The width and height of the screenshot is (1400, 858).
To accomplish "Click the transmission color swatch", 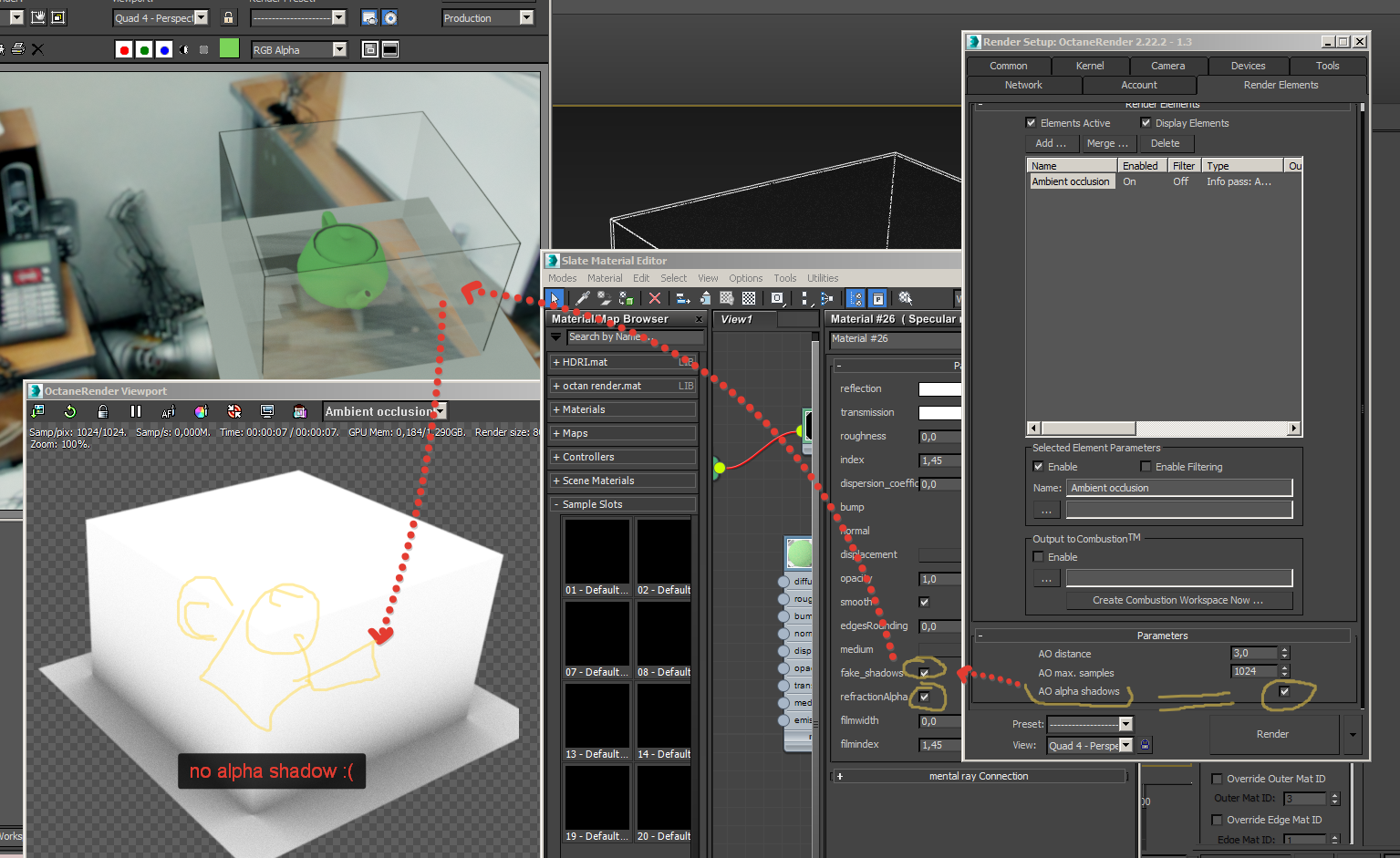I will [x=939, y=412].
